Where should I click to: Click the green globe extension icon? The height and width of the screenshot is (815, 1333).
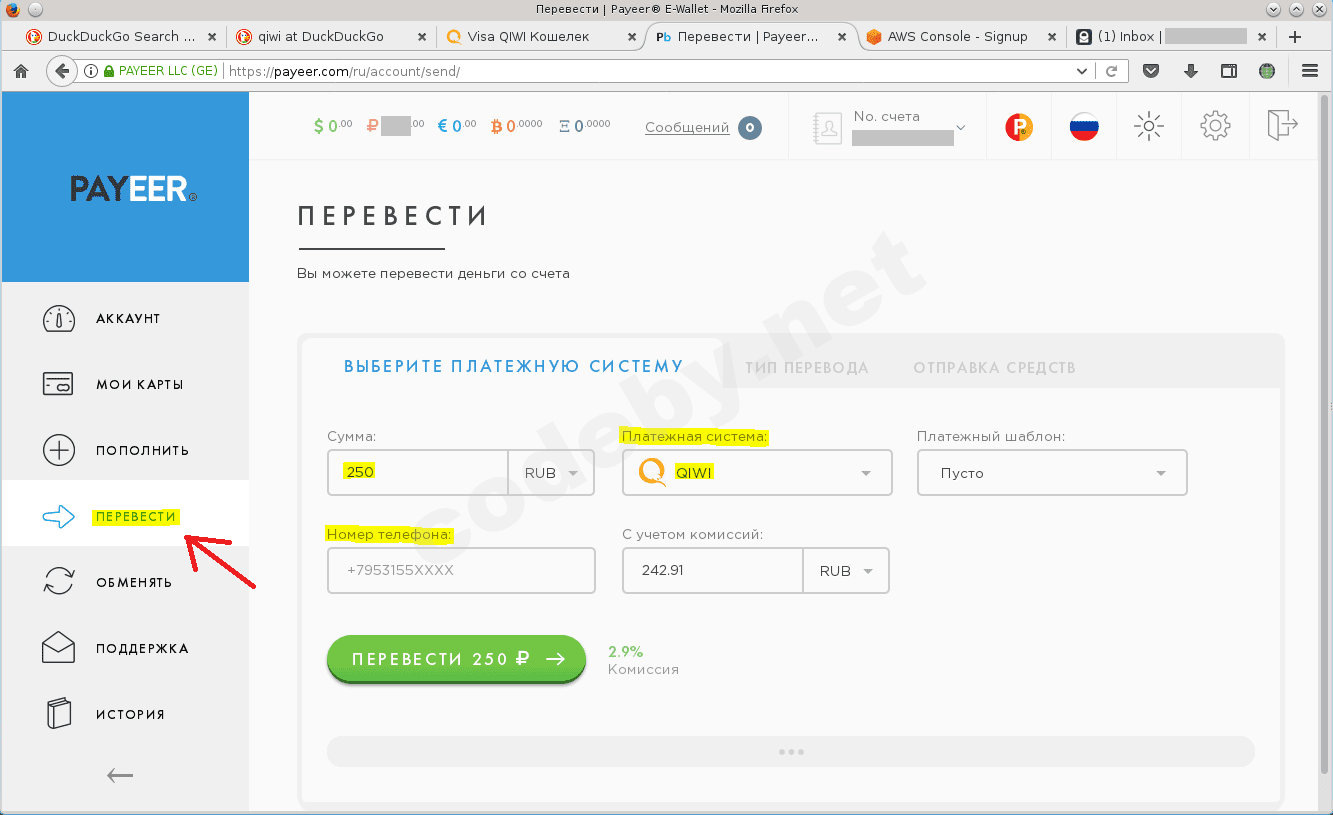[1267, 71]
